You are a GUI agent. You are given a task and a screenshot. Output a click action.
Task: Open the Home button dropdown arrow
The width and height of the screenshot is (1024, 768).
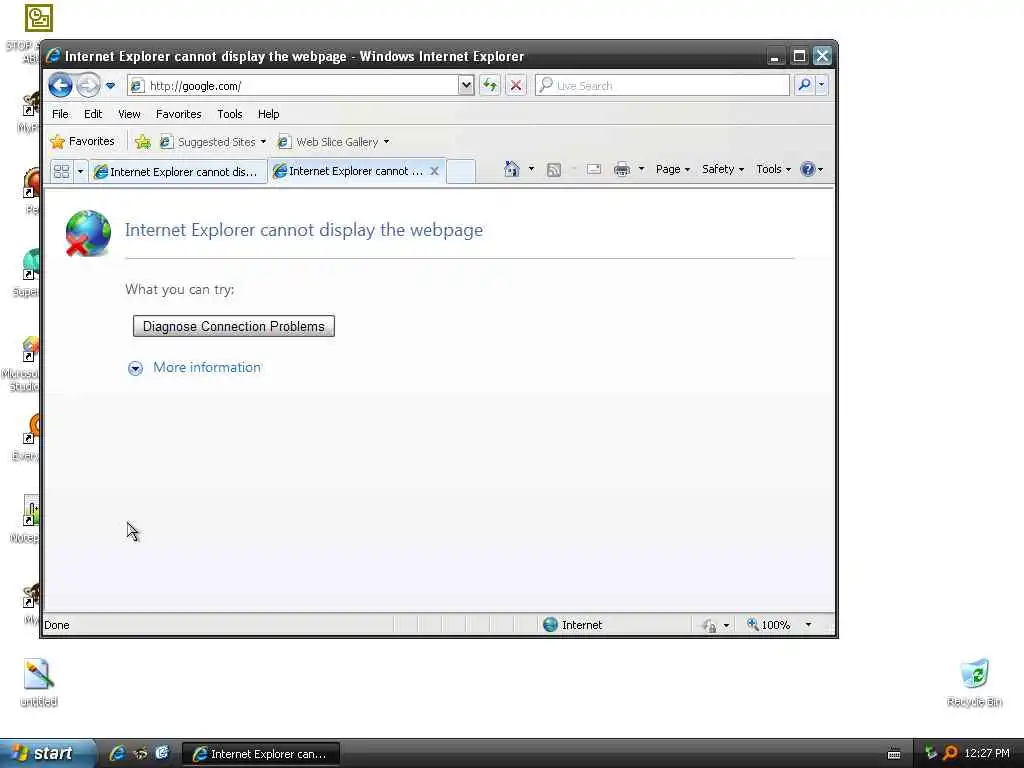pyautogui.click(x=531, y=169)
